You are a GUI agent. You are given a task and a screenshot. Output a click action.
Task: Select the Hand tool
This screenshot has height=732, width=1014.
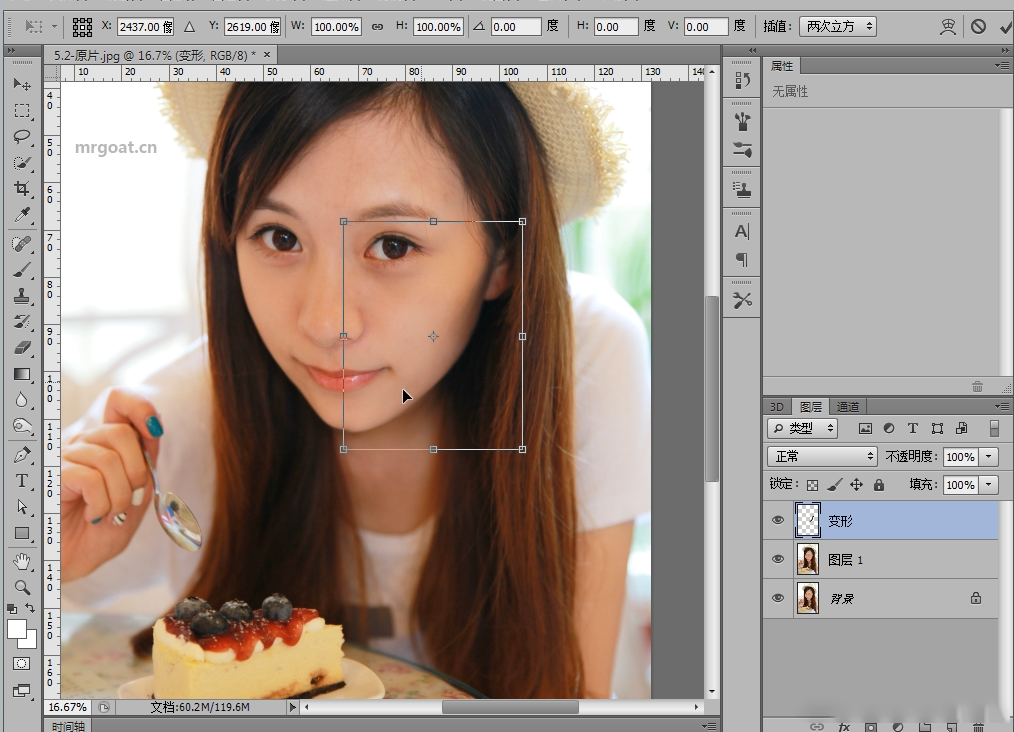[22, 561]
